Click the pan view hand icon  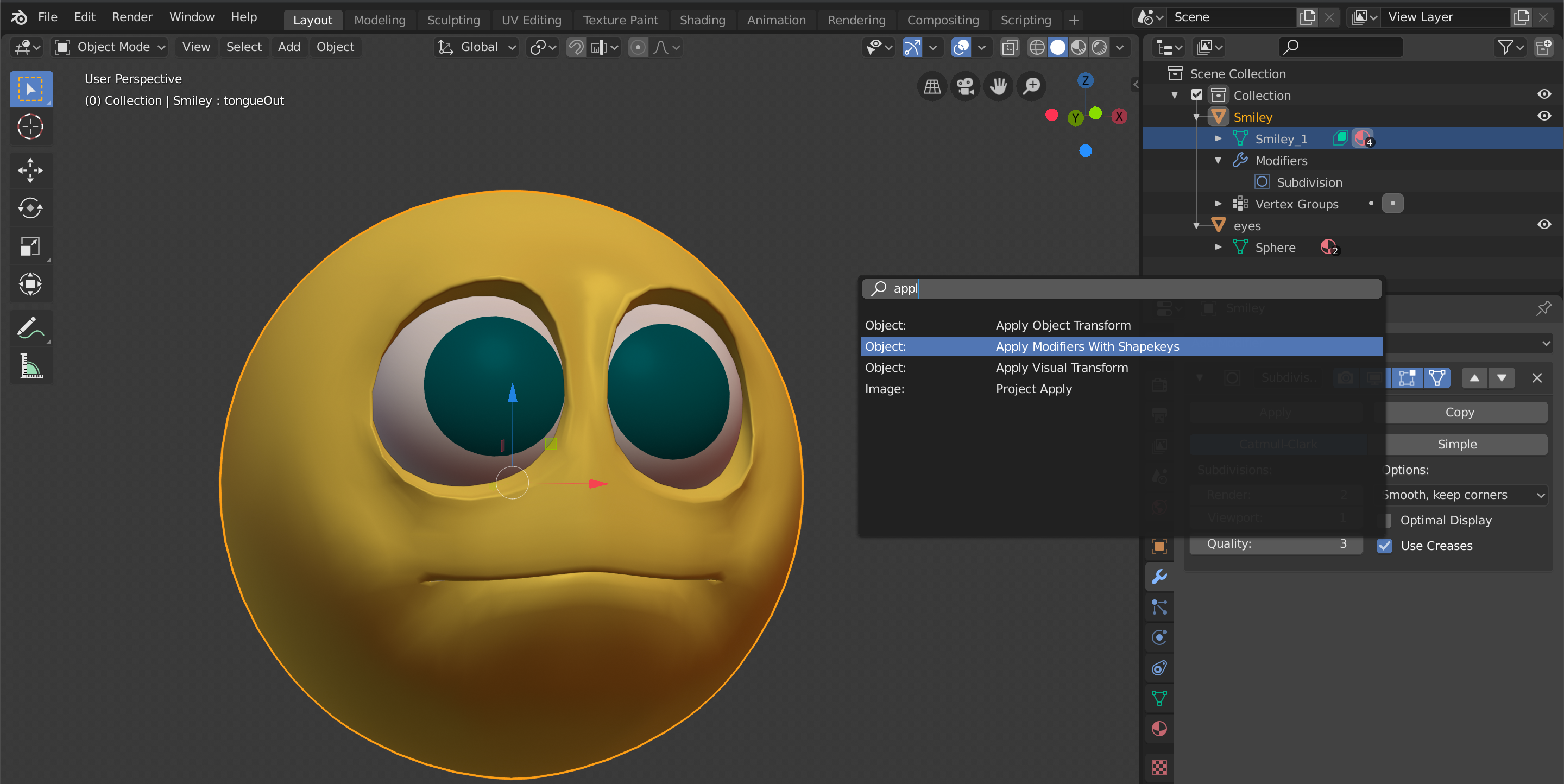tap(998, 86)
